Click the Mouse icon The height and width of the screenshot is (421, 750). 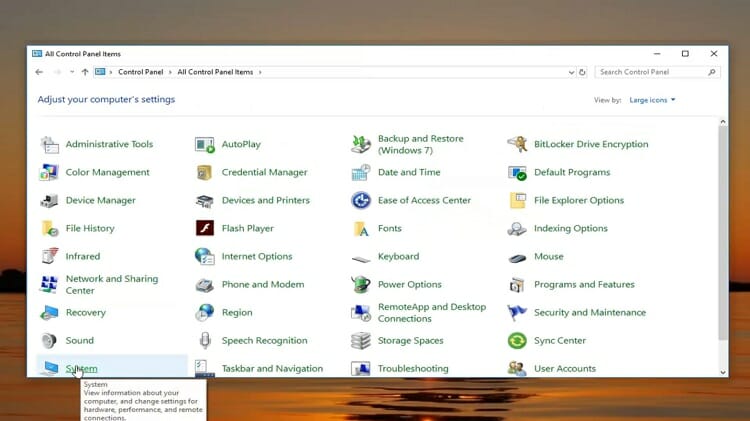517,258
